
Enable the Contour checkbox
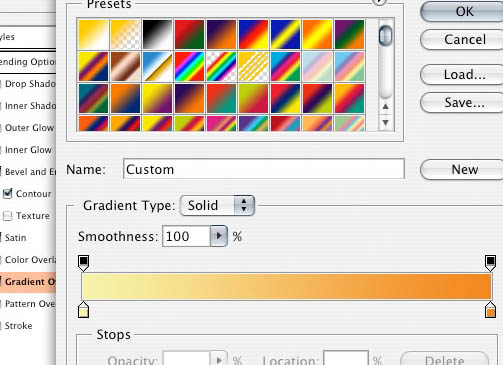7,194
